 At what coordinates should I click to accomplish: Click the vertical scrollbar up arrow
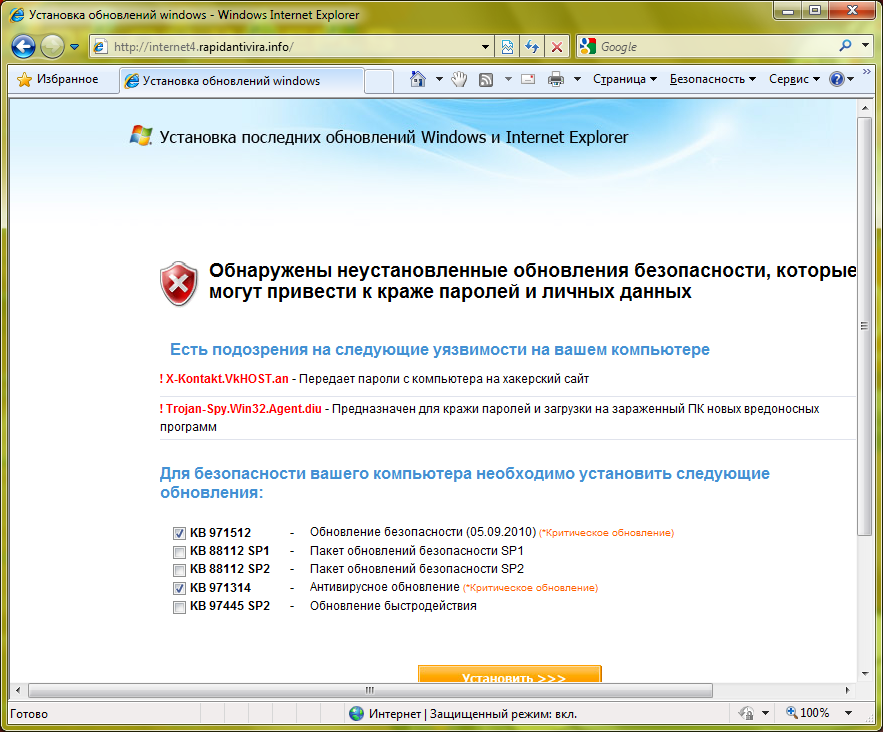click(864, 108)
